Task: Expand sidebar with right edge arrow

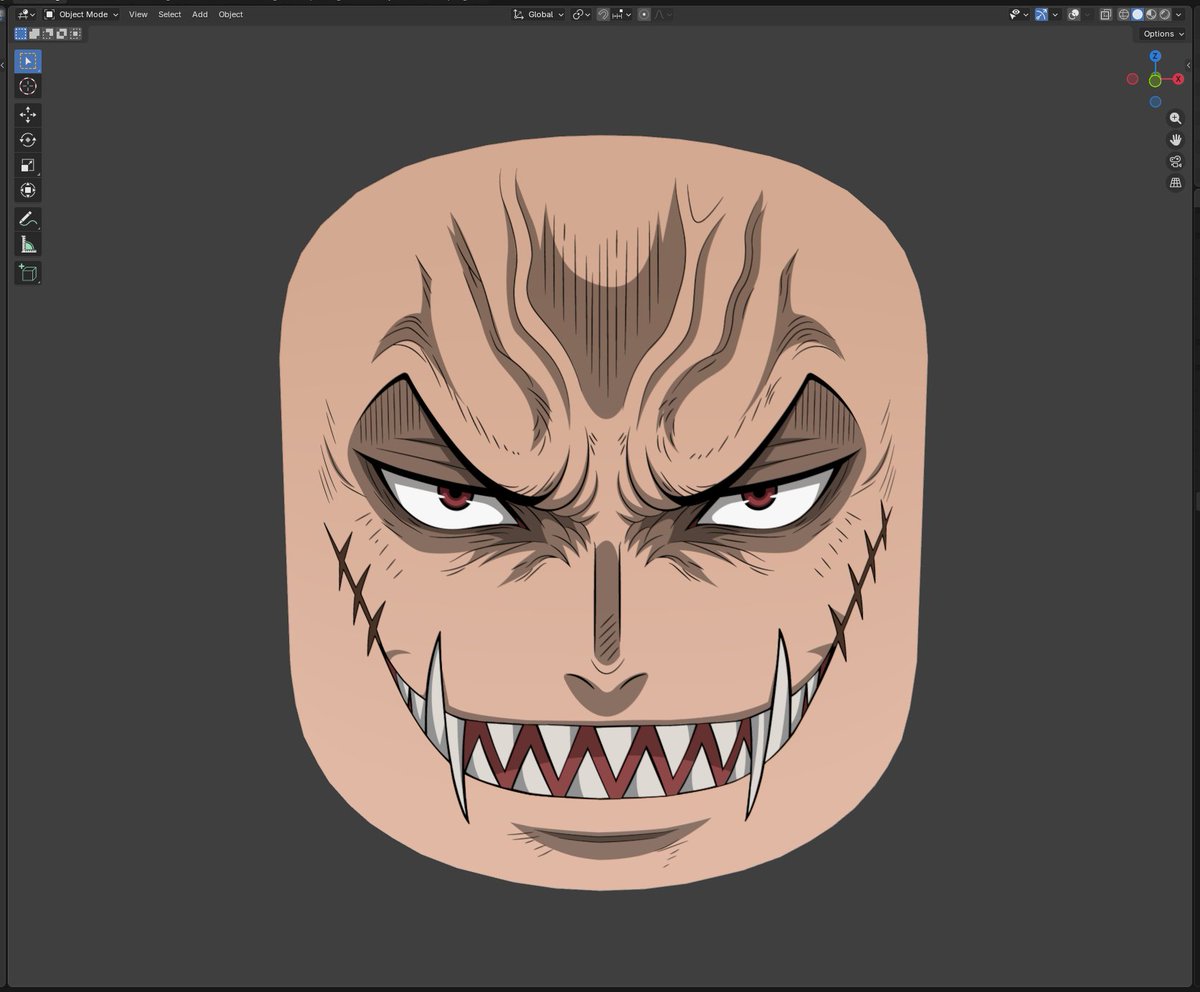Action: [1188, 64]
